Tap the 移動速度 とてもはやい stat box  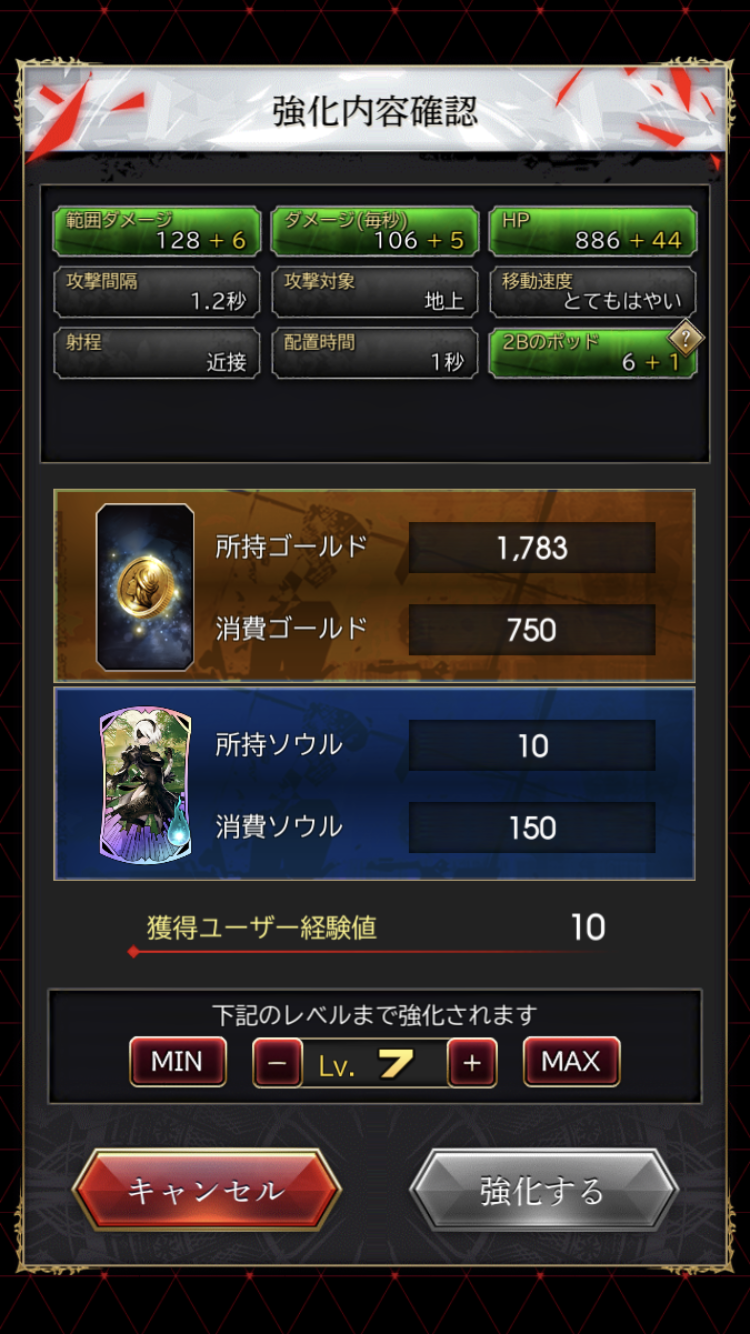pyautogui.click(x=593, y=292)
